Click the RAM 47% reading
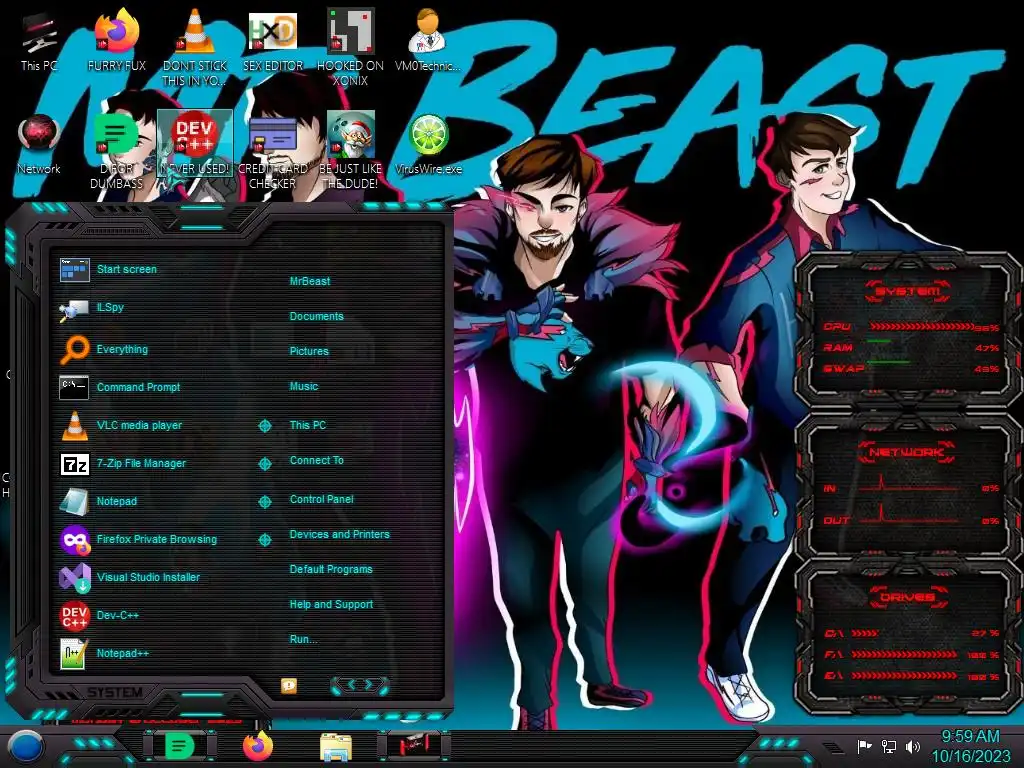 (987, 348)
